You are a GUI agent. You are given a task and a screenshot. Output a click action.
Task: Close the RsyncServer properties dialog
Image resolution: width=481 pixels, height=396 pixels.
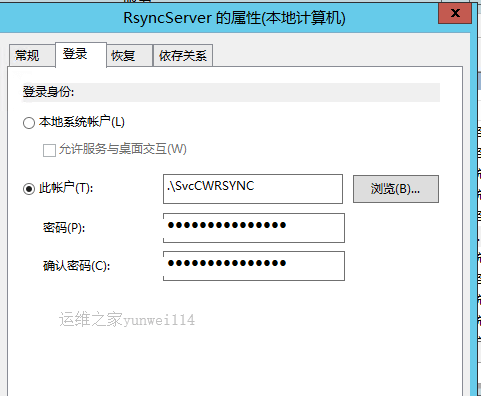pyautogui.click(x=455, y=13)
